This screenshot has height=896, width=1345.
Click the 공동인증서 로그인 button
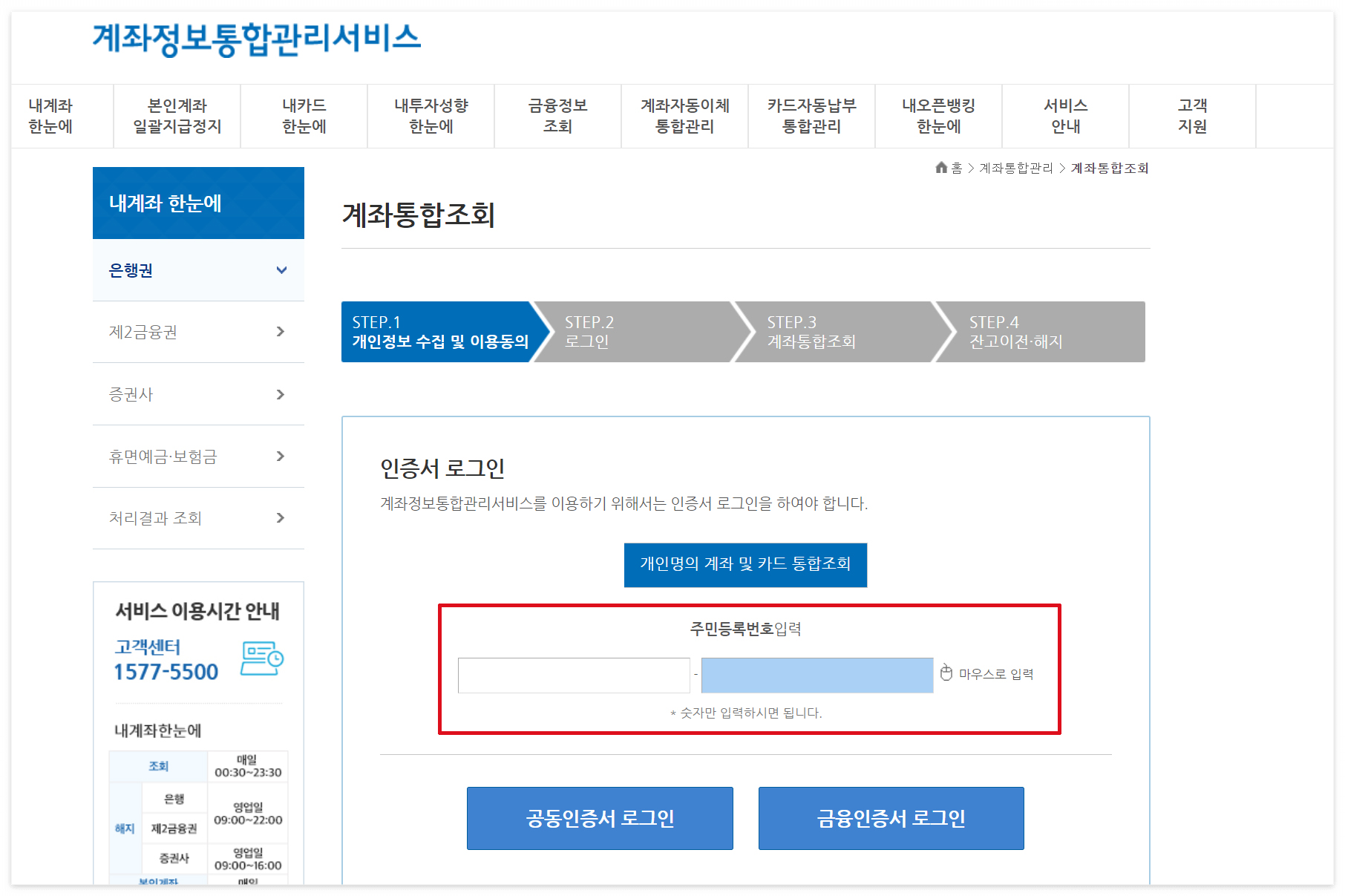click(599, 818)
